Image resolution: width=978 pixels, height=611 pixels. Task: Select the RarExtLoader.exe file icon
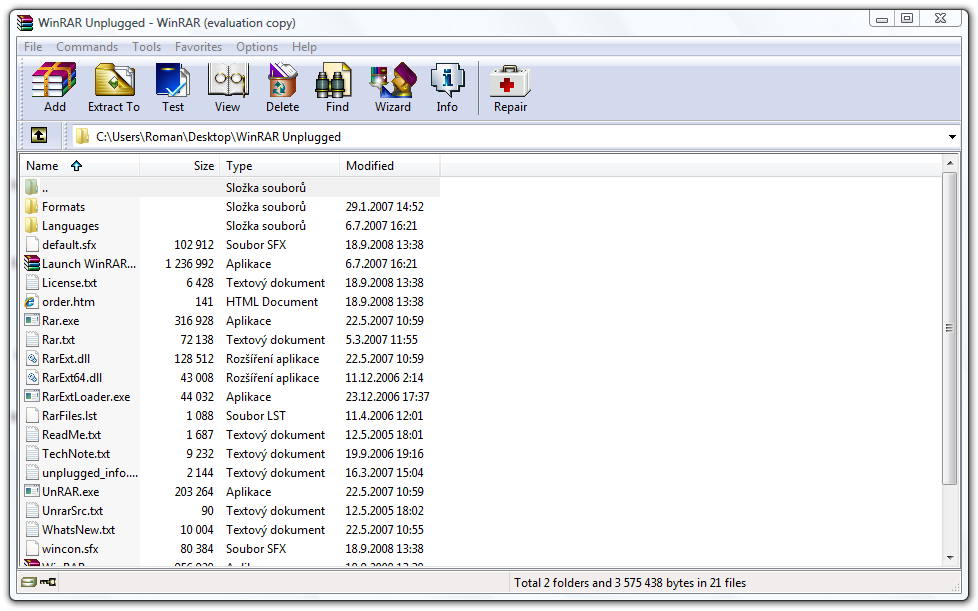(x=32, y=397)
